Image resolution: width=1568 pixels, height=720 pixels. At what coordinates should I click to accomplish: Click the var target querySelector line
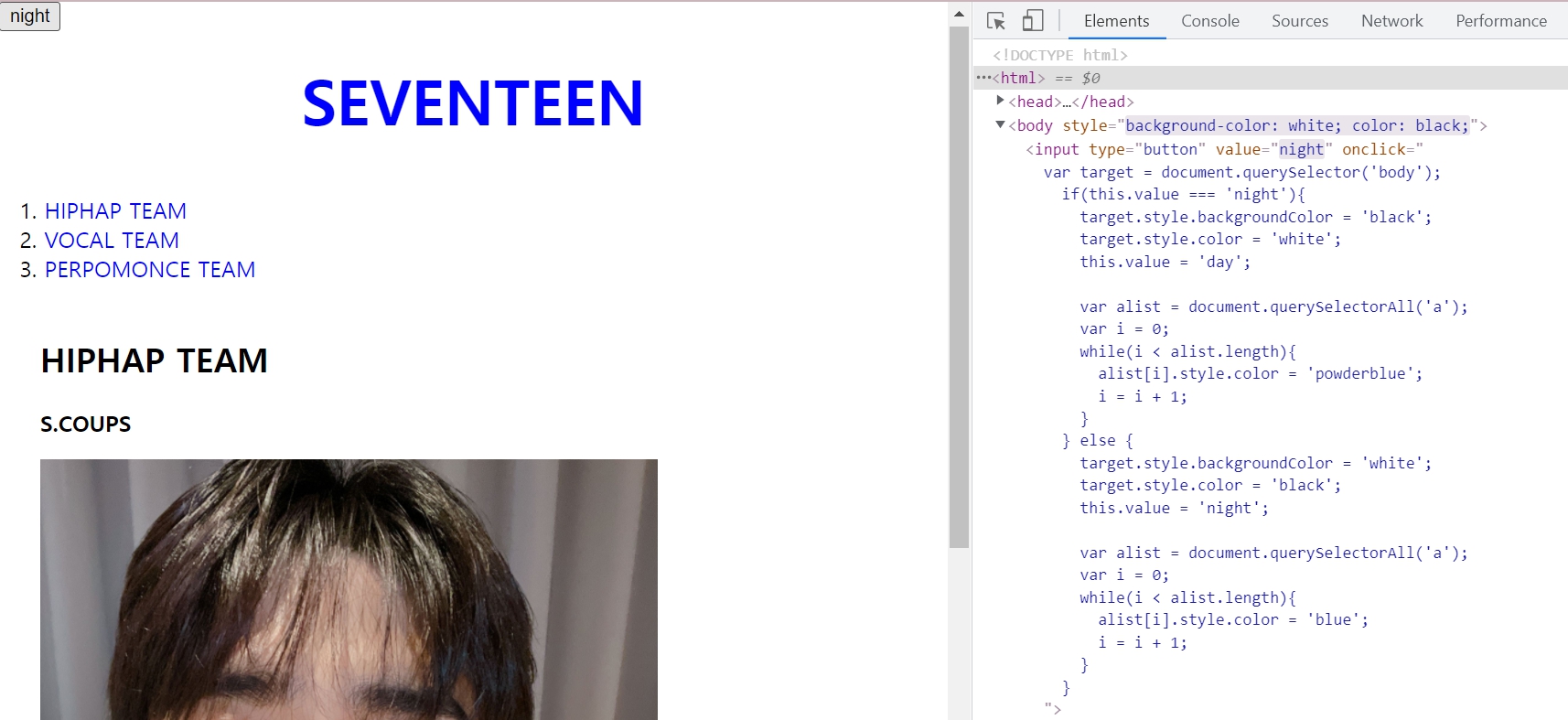pos(1241,172)
